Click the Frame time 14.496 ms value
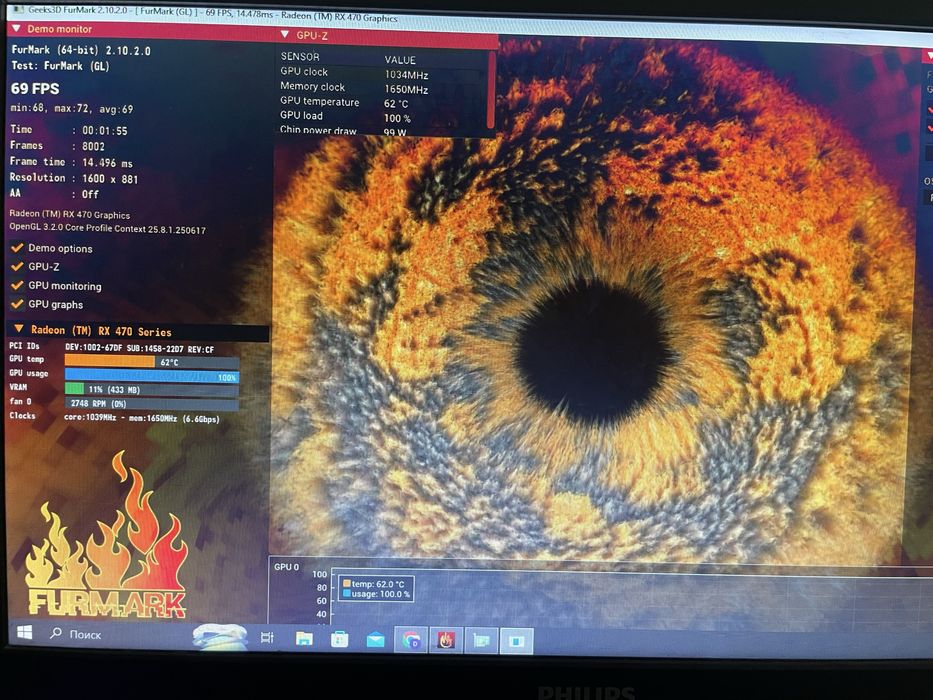Image resolution: width=933 pixels, height=700 pixels. (107, 162)
